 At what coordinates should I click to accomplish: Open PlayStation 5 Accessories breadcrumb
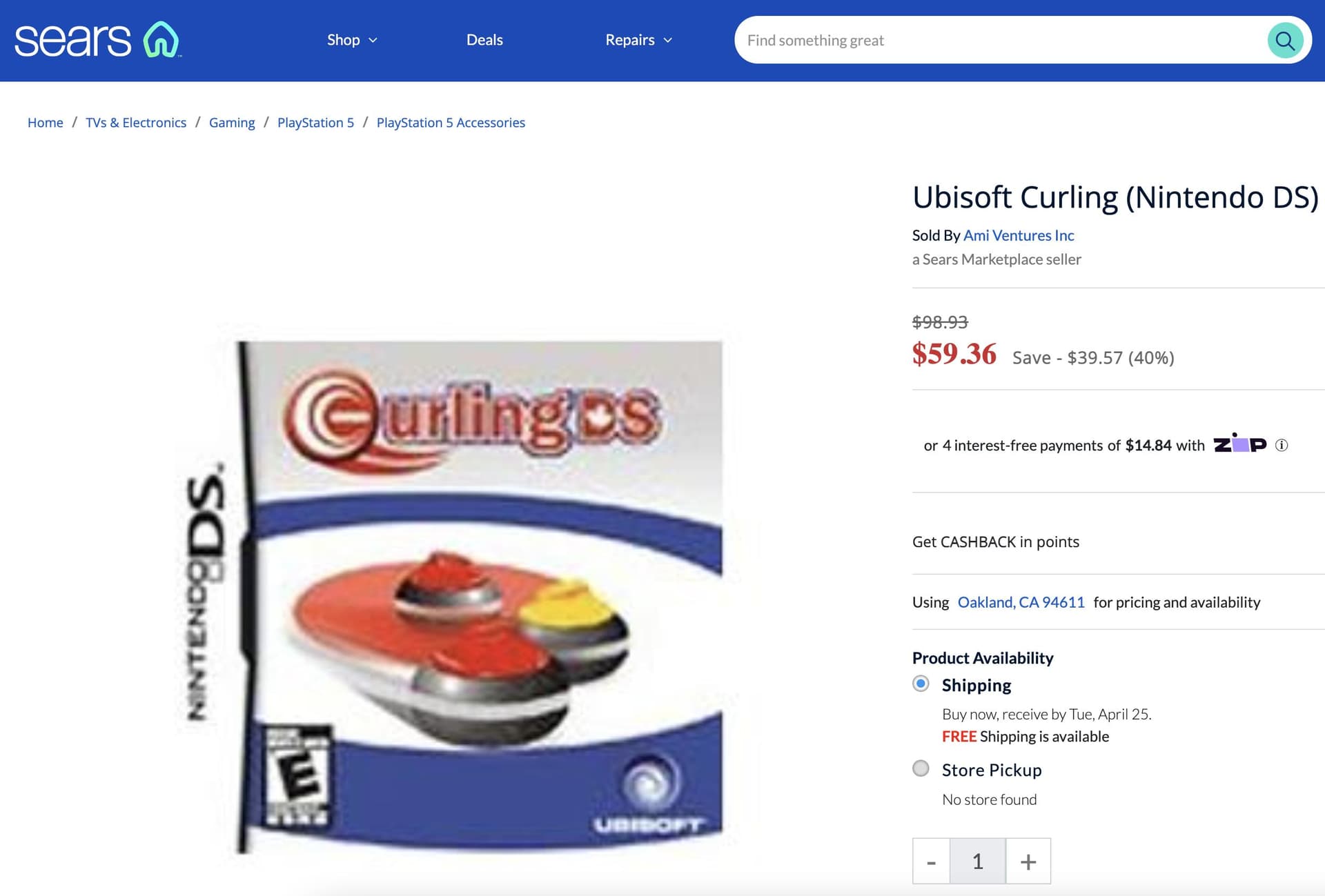451,123
